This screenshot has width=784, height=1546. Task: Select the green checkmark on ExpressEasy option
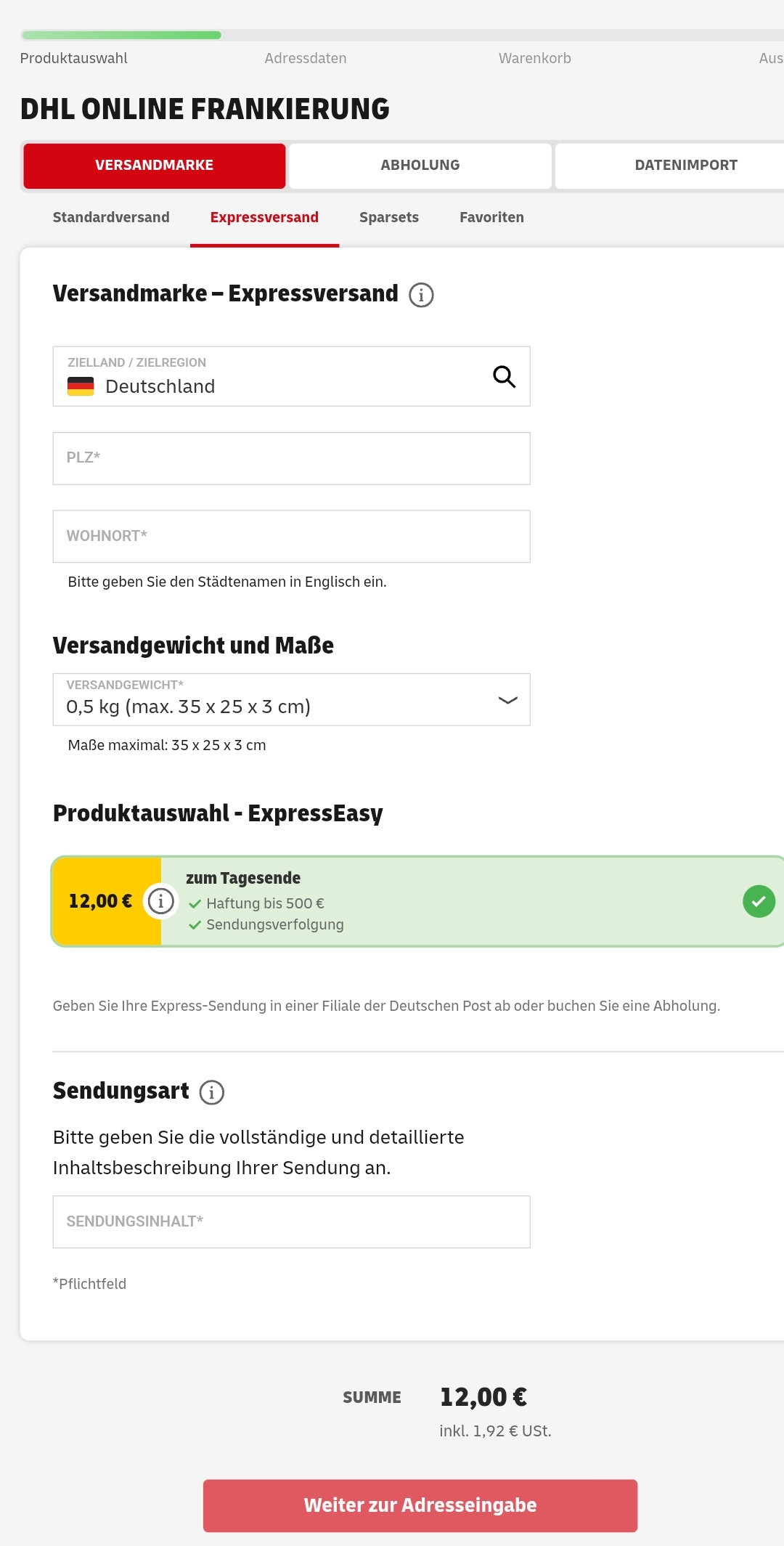point(759,901)
